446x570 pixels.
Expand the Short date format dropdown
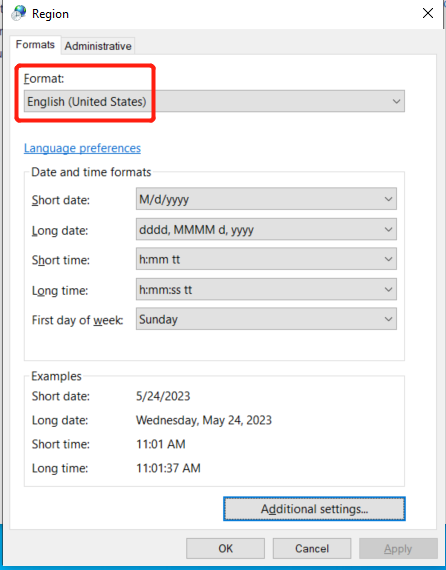(266, 199)
